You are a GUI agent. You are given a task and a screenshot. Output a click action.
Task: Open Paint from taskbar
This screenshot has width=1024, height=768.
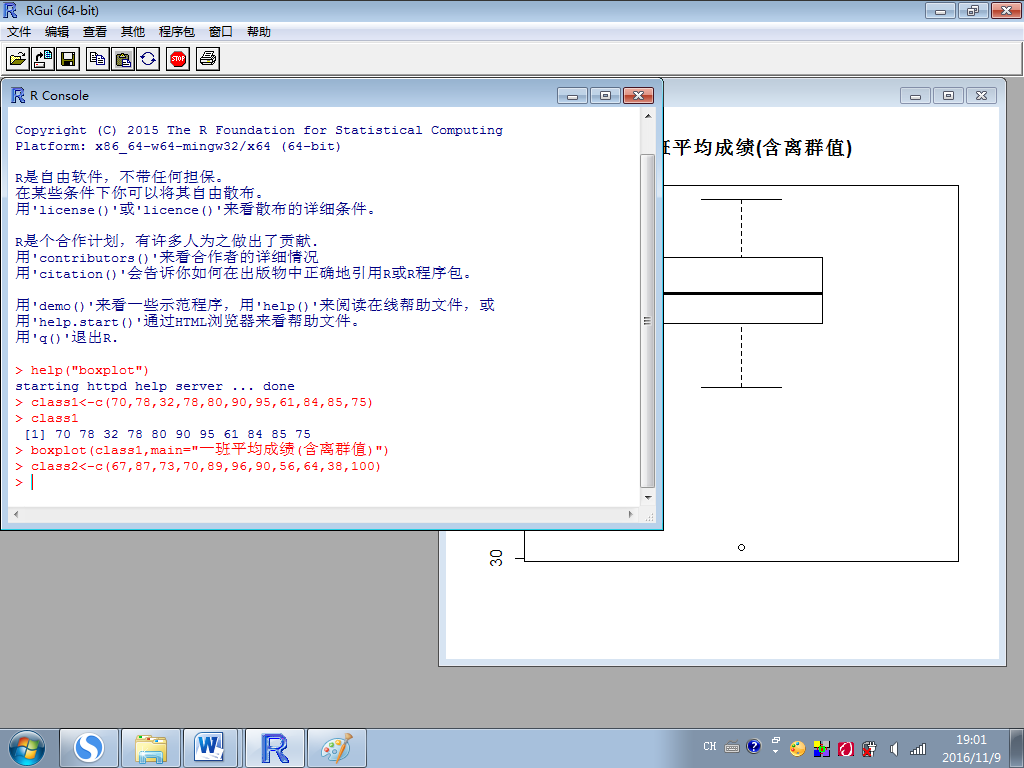pyautogui.click(x=336, y=748)
